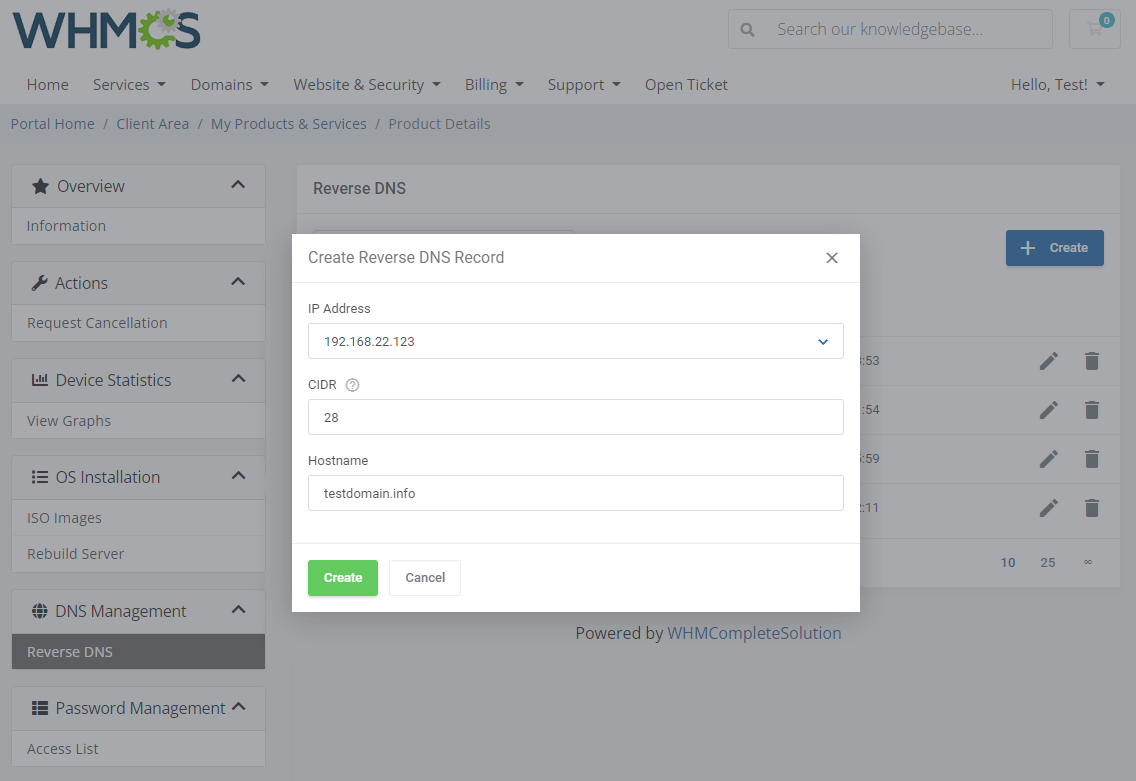
Task: Click the shopping cart icon
Action: [1094, 29]
